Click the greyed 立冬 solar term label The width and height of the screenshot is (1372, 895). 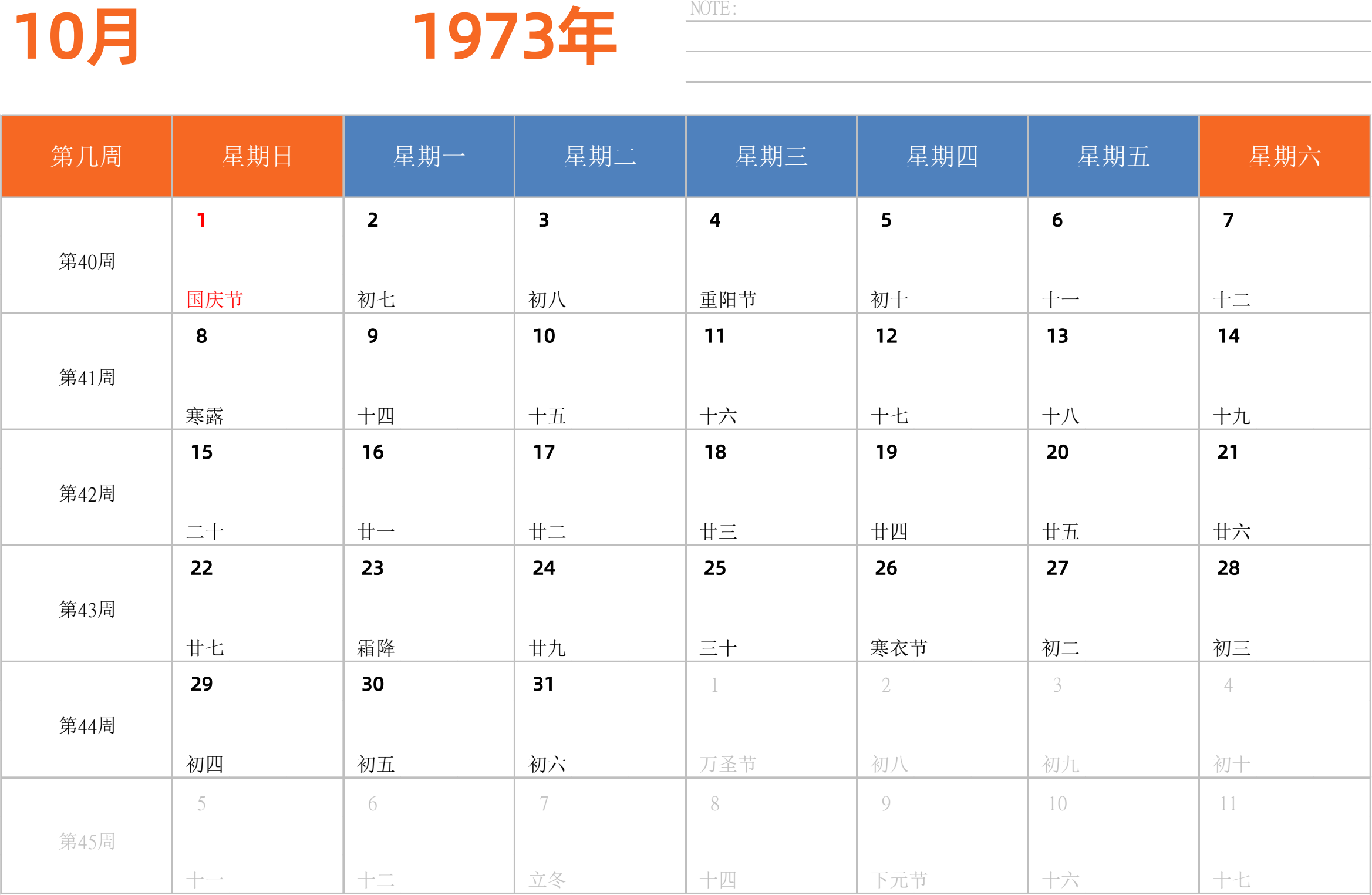(547, 880)
